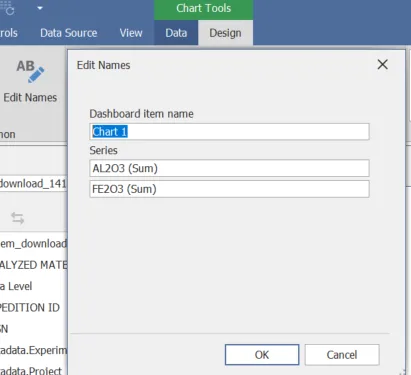
Task: Select the em_download item in list
Action: [x=33, y=243]
